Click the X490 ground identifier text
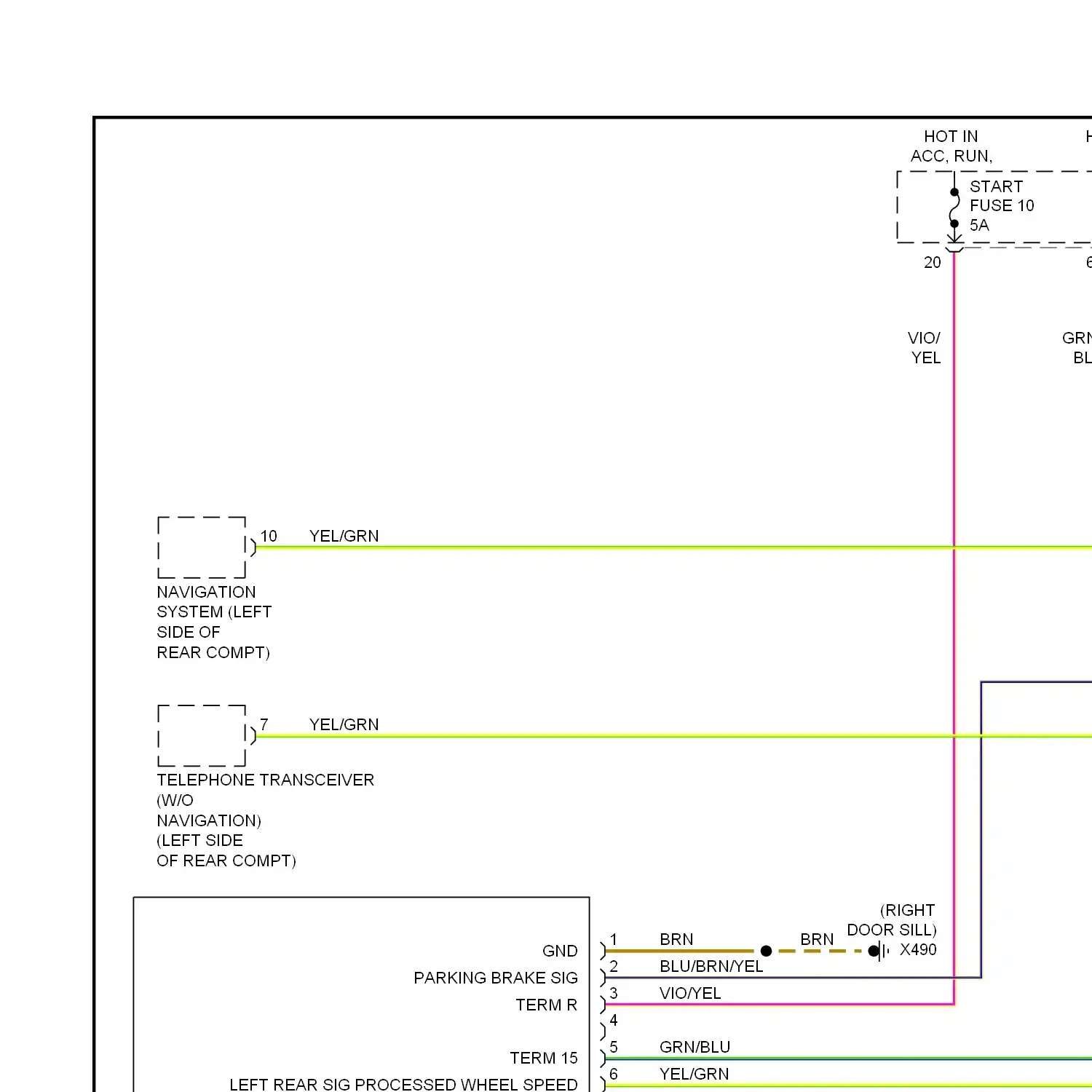Viewport: 1092px width, 1092px height. tap(918, 950)
